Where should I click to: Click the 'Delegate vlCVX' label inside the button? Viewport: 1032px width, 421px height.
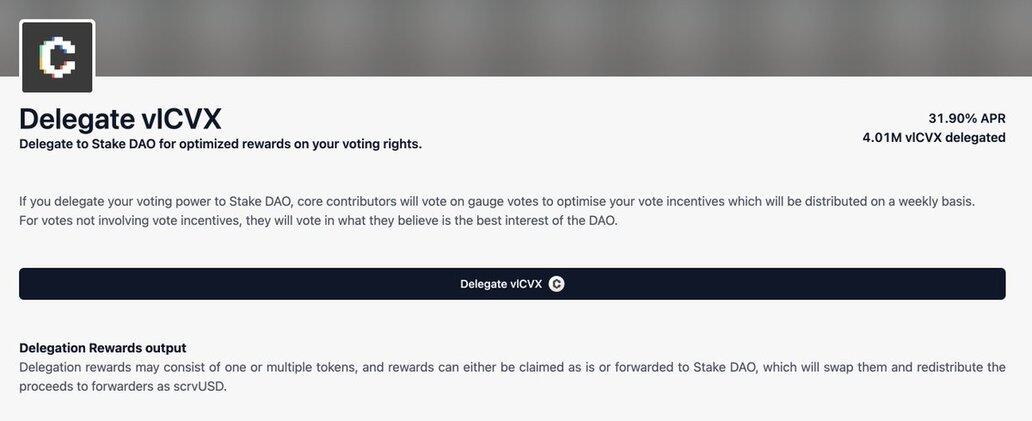point(501,284)
